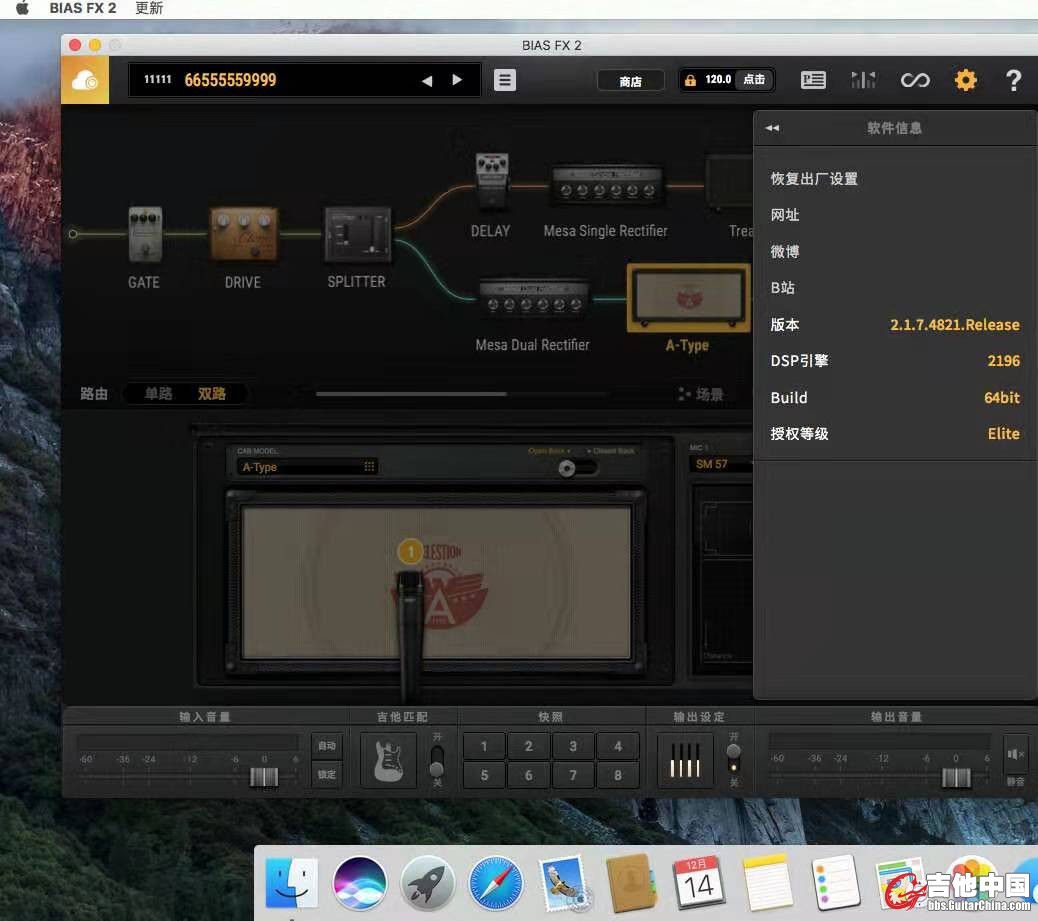This screenshot has height=921, width=1038.
Task: Switch routing to 双路 dual path
Action: coord(212,394)
